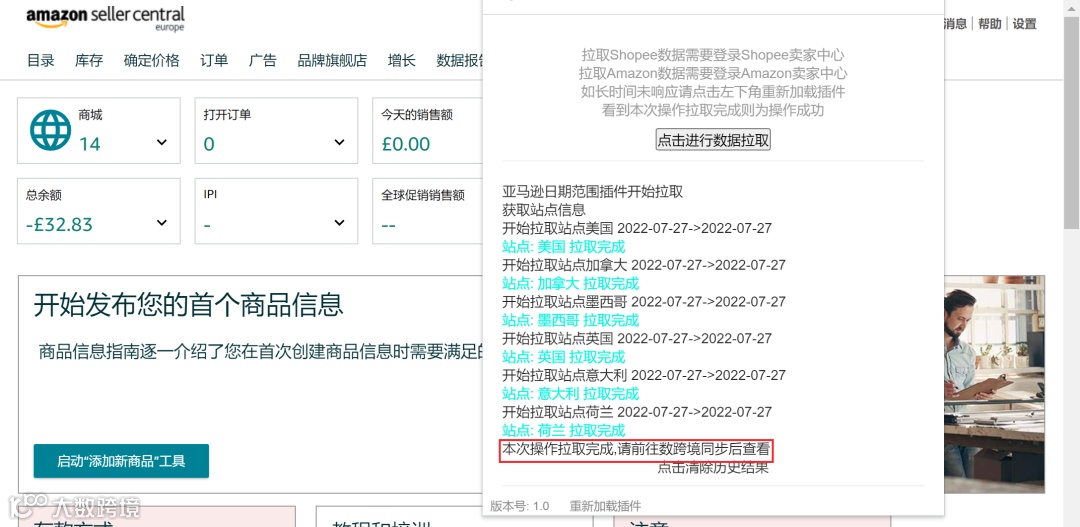1080x527 pixels.
Task: Expand the IPI card chevron
Action: 340,223
